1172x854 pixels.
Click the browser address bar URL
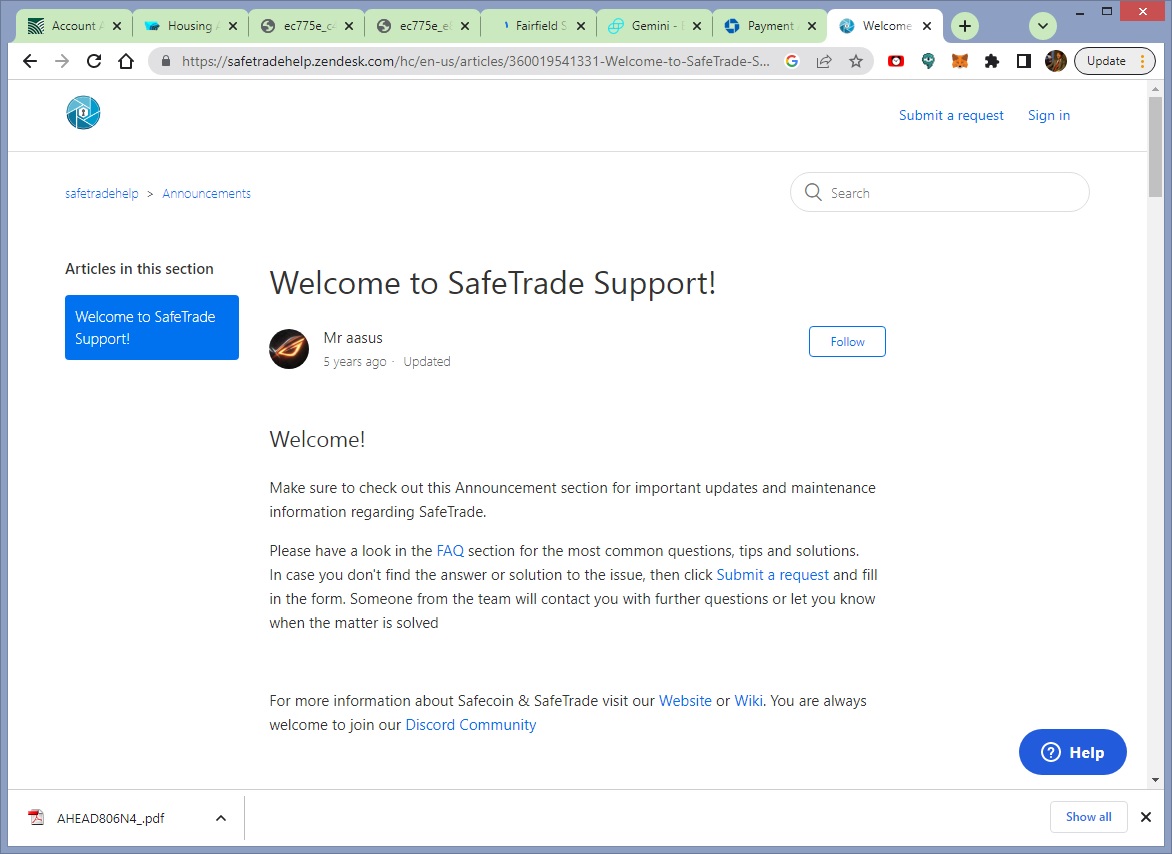coord(475,61)
